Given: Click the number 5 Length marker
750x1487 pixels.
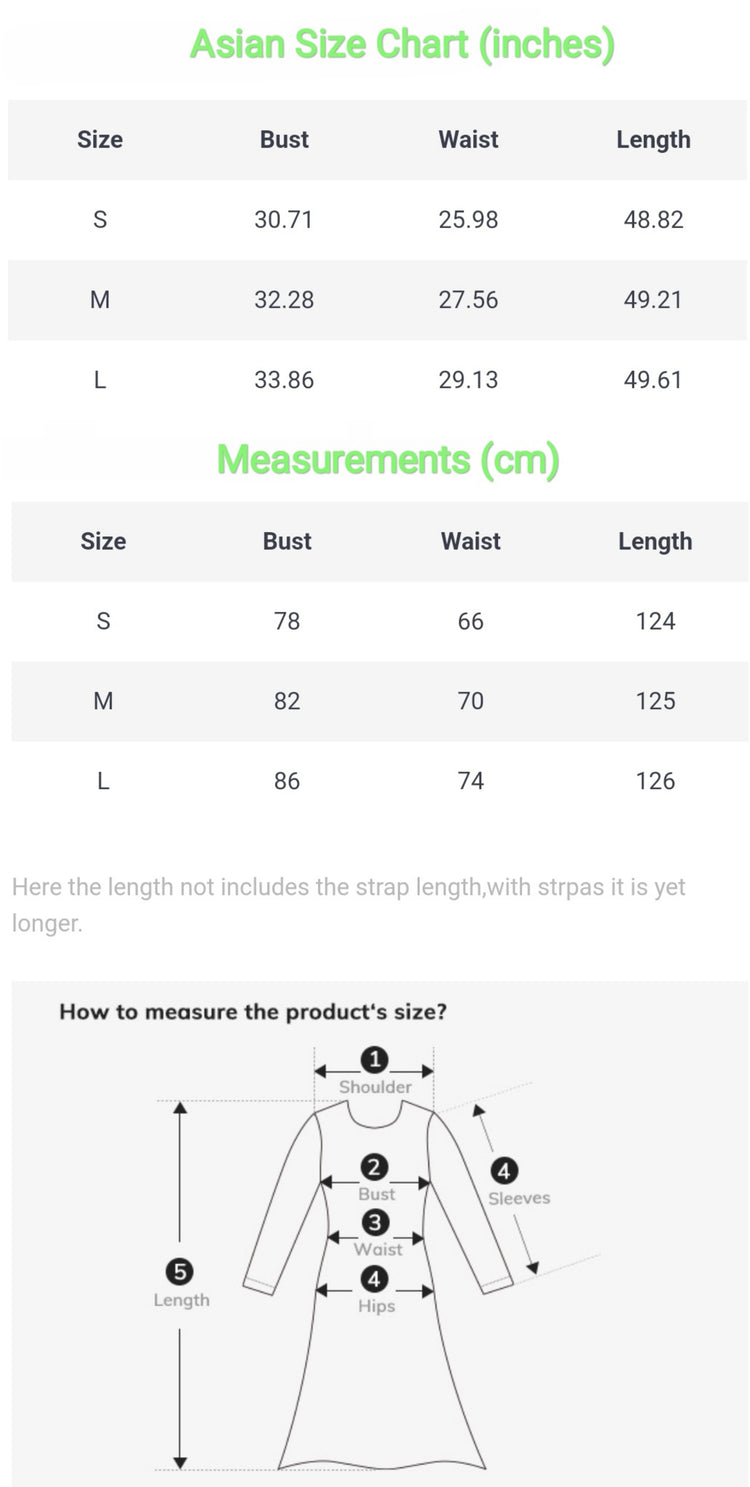Looking at the screenshot, I should pyautogui.click(x=181, y=1273).
